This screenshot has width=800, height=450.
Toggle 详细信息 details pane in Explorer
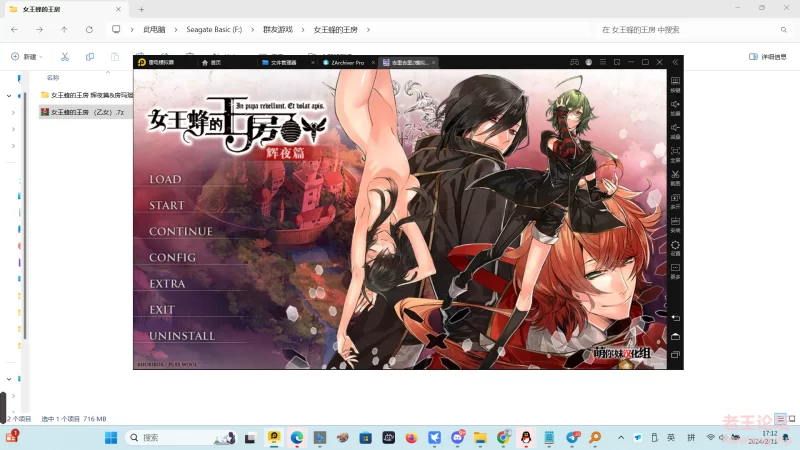click(767, 57)
